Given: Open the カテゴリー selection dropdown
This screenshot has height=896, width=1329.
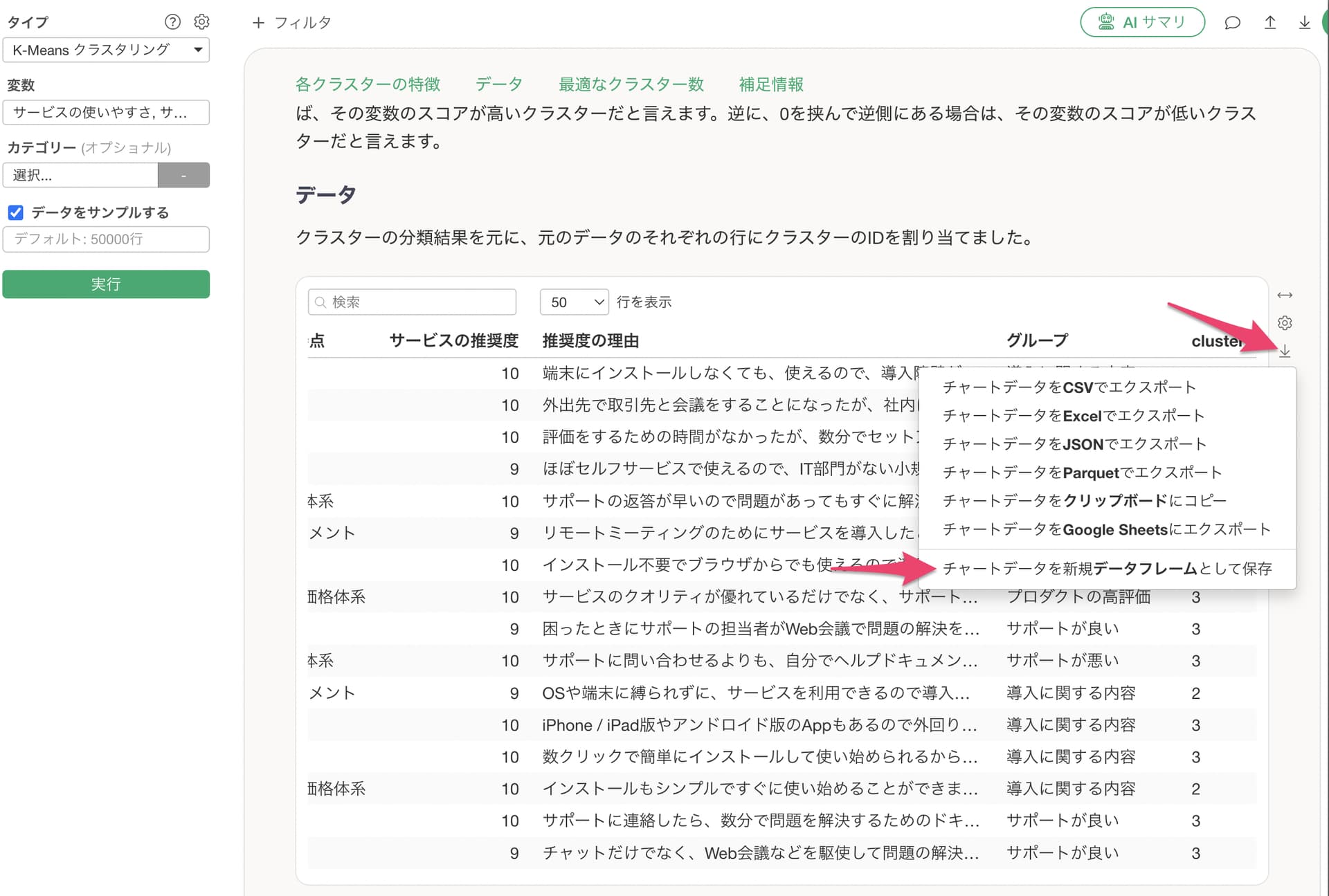Looking at the screenshot, I should coord(80,175).
